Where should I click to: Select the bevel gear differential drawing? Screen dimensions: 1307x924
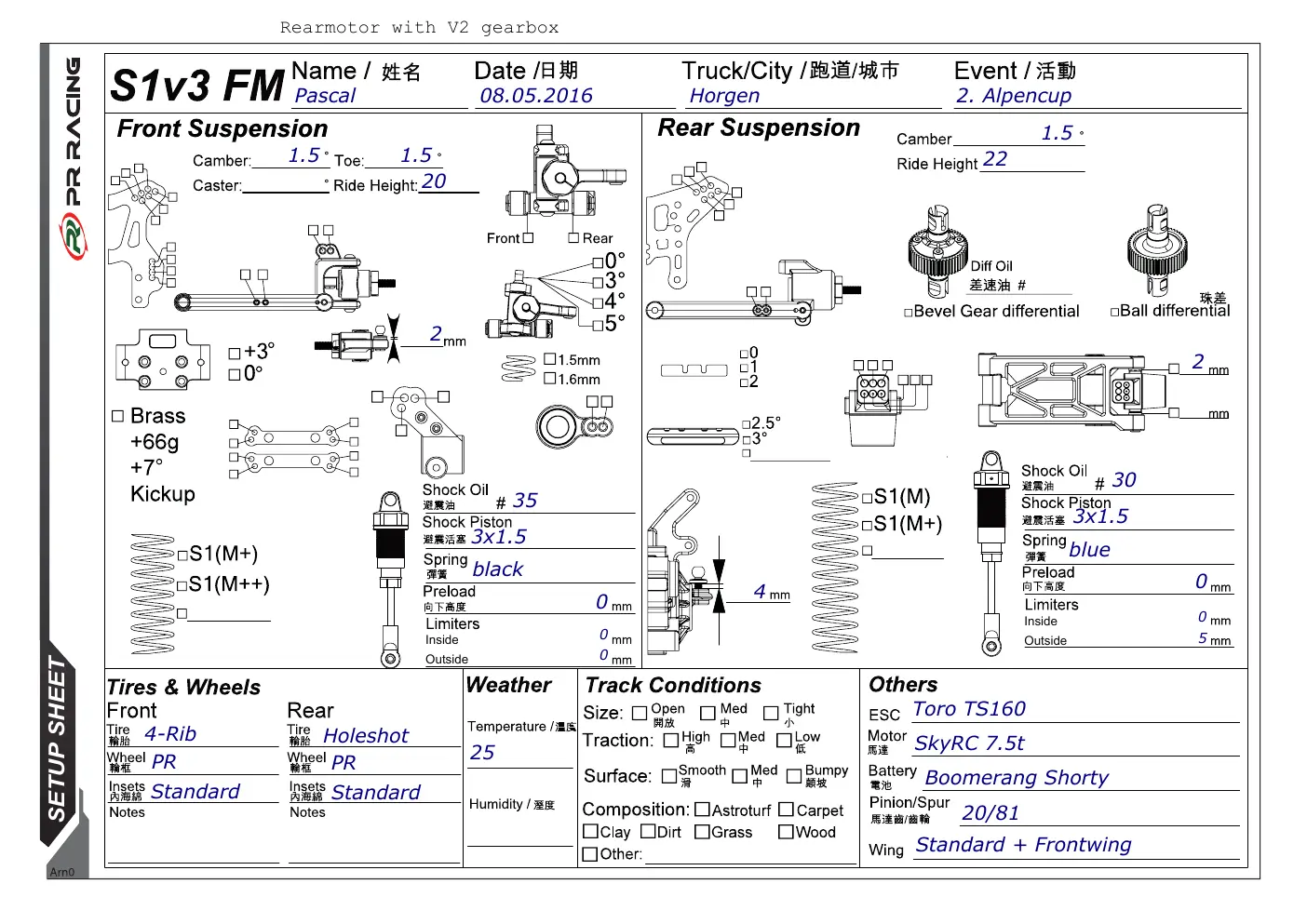coord(939,251)
